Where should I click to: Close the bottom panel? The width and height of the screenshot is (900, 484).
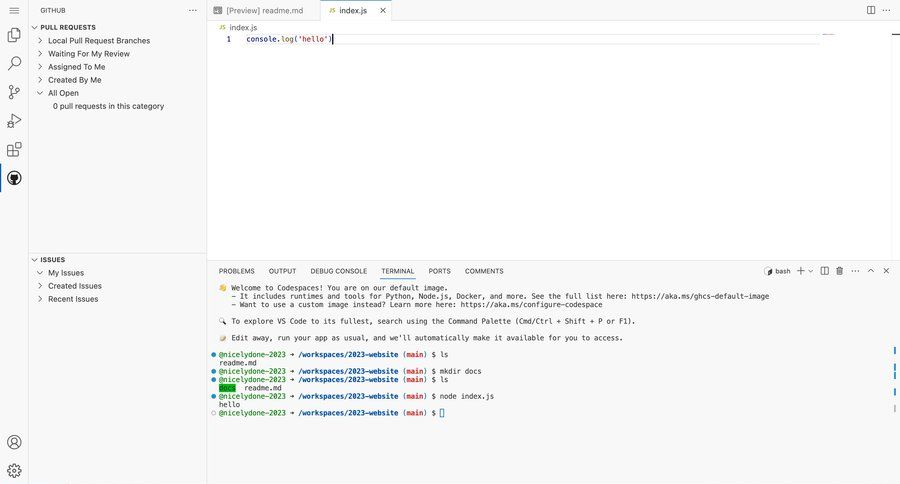coord(886,271)
